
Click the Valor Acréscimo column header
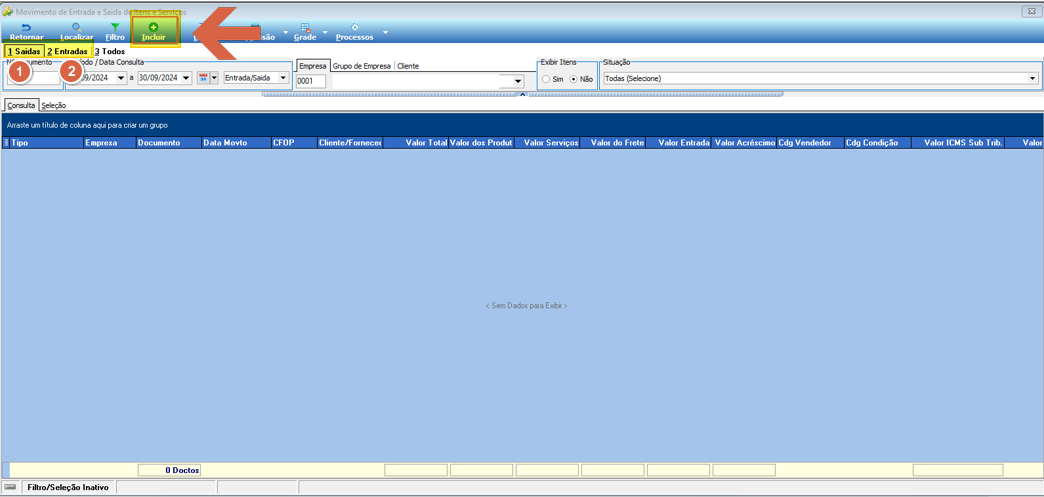coord(744,143)
